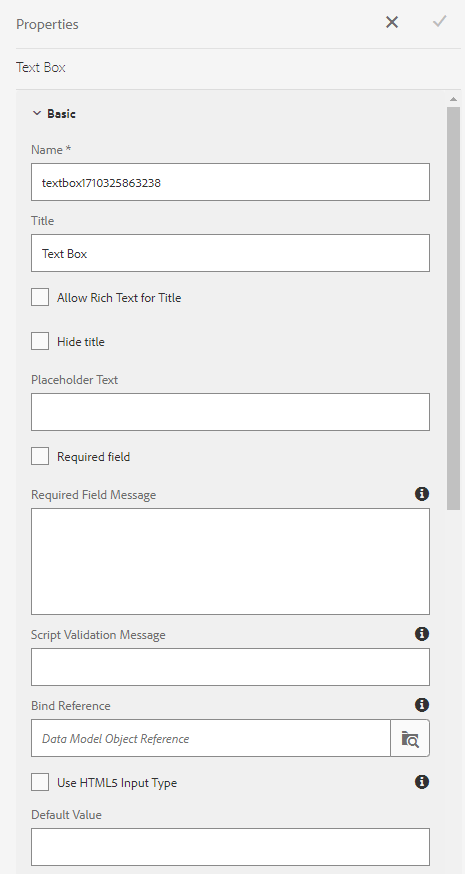Viewport: 465px width, 874px height.
Task: Enable Allow Rich Text for Title checkbox
Action: tap(40, 297)
